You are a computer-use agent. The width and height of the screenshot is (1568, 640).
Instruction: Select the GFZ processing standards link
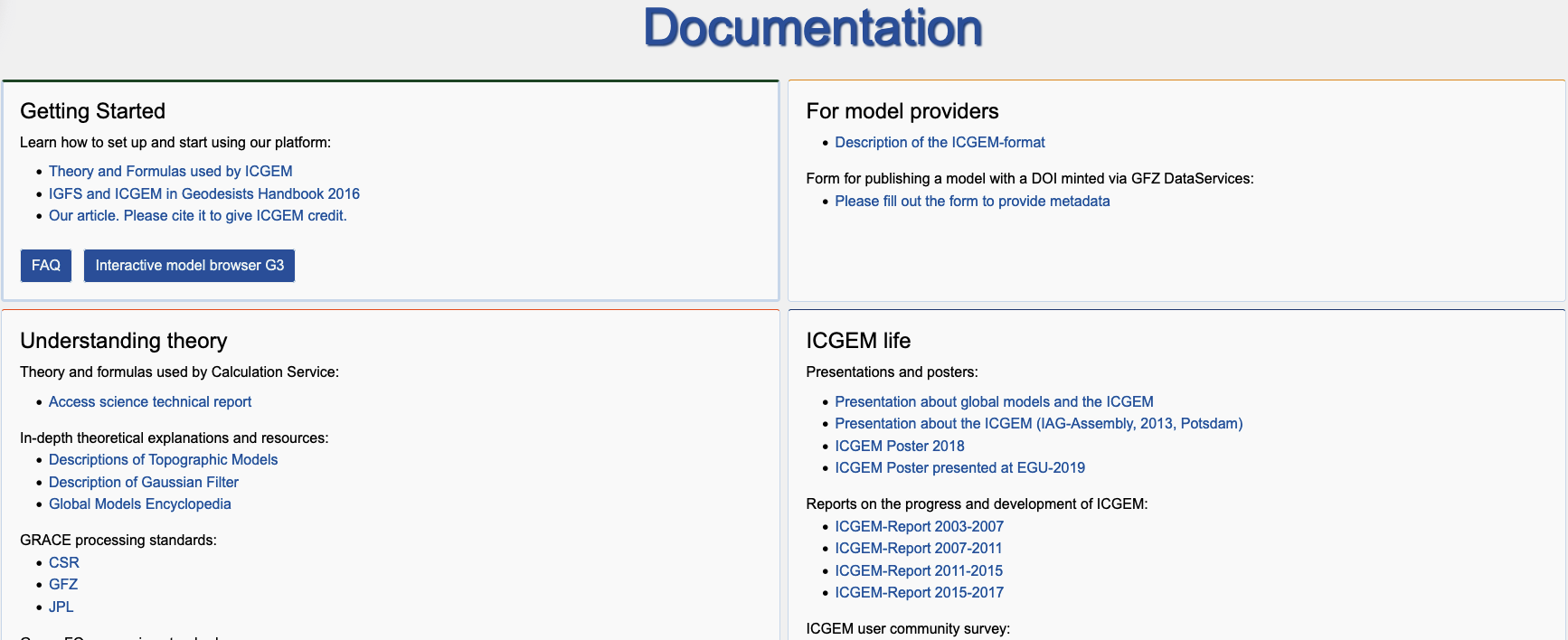coord(63,585)
